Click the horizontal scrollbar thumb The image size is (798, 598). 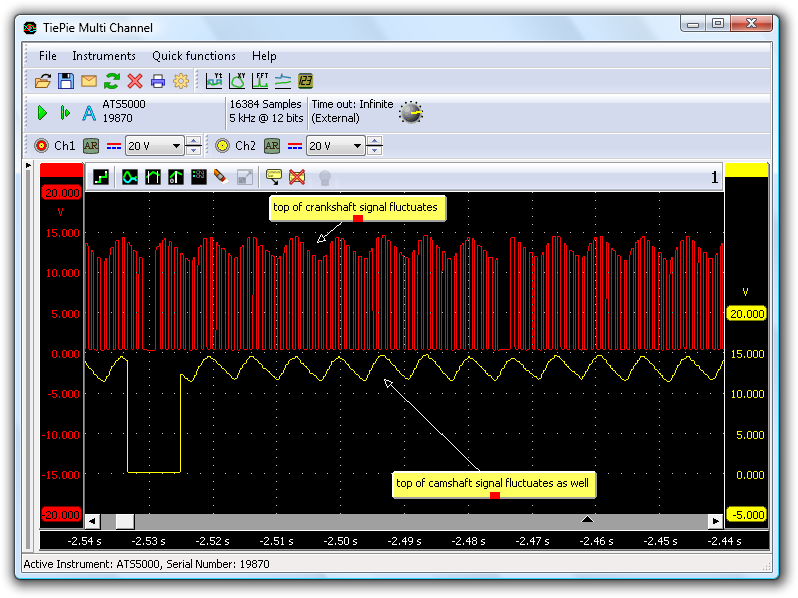[125, 521]
